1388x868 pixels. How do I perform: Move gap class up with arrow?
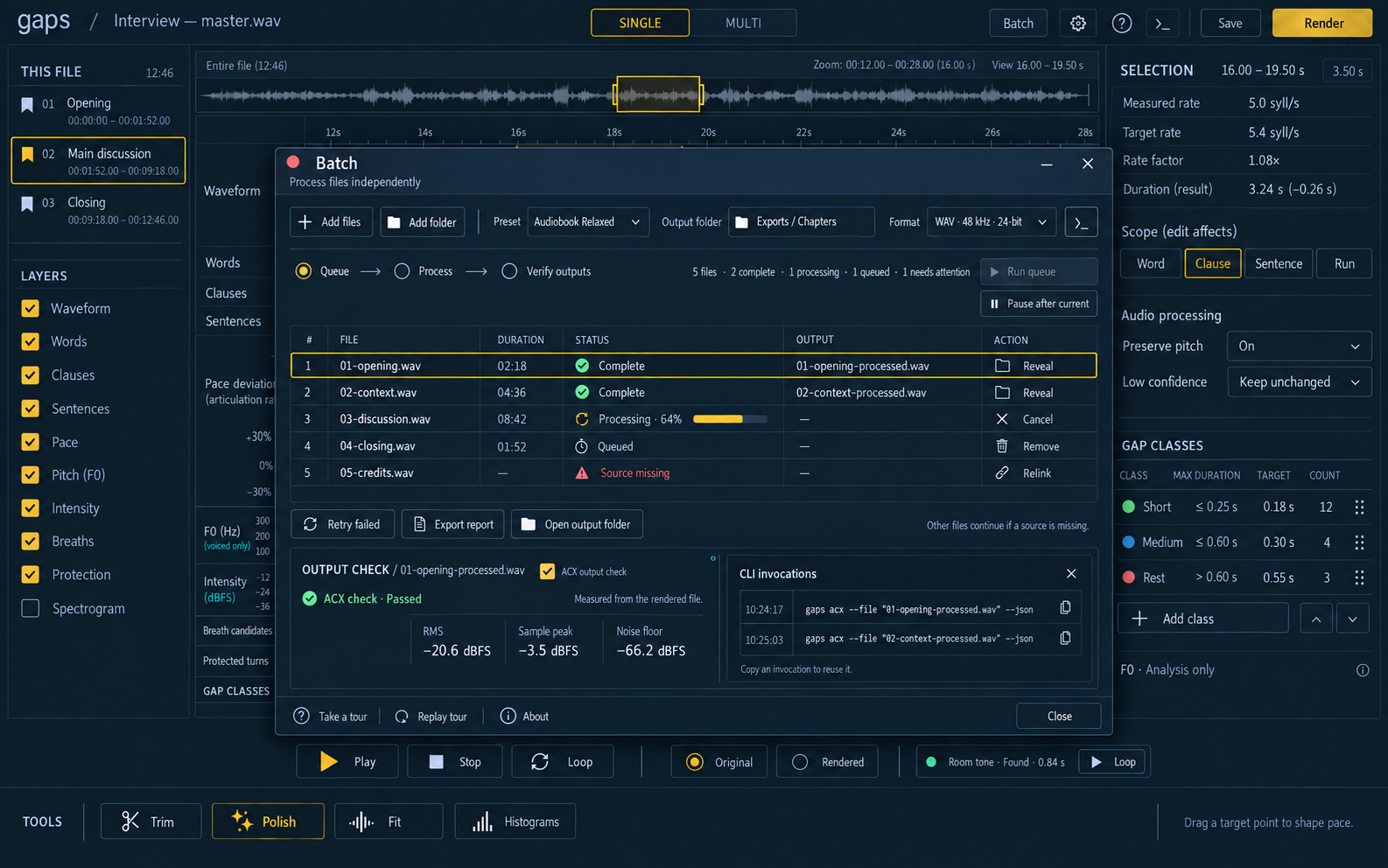pos(1316,619)
